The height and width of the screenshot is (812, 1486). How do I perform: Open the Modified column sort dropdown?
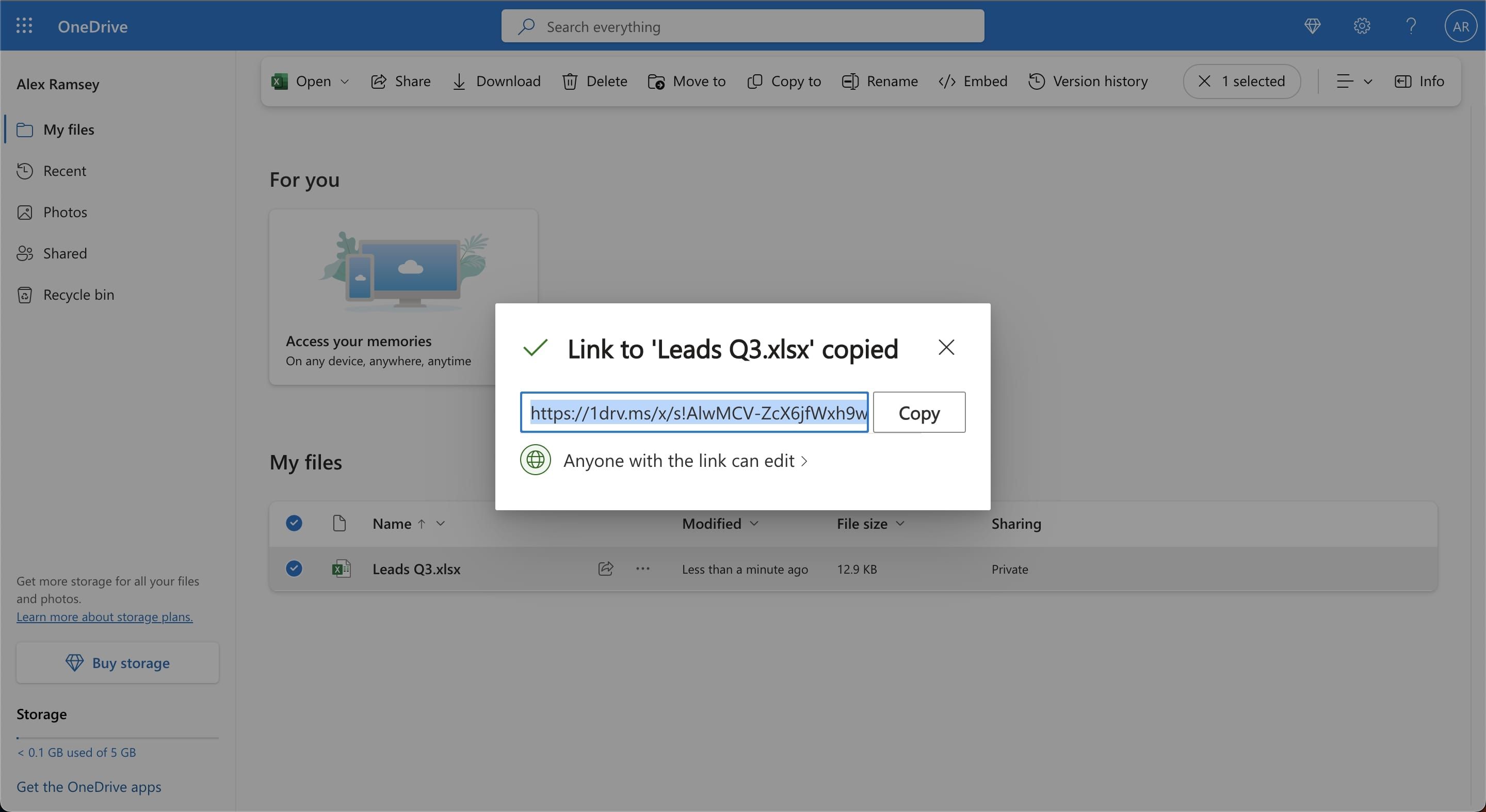click(754, 524)
